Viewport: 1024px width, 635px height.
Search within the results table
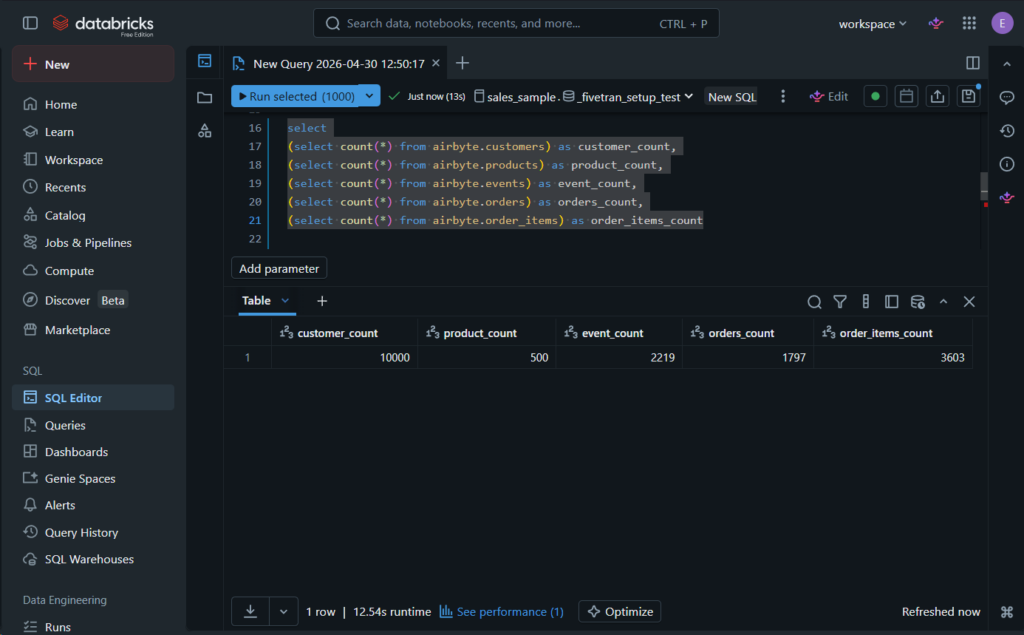pos(814,302)
